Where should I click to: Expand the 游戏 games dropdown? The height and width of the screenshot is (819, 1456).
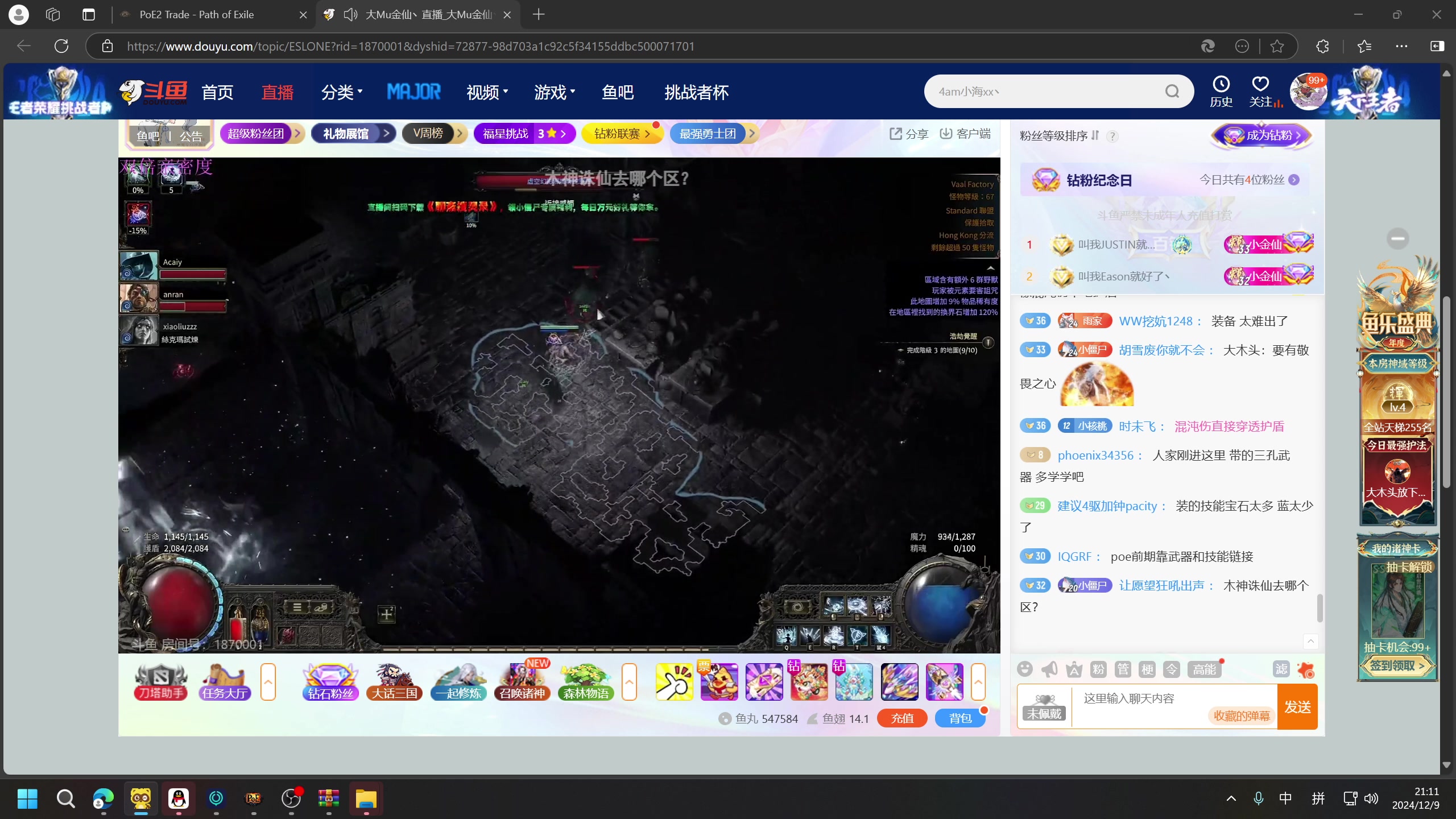click(x=555, y=92)
